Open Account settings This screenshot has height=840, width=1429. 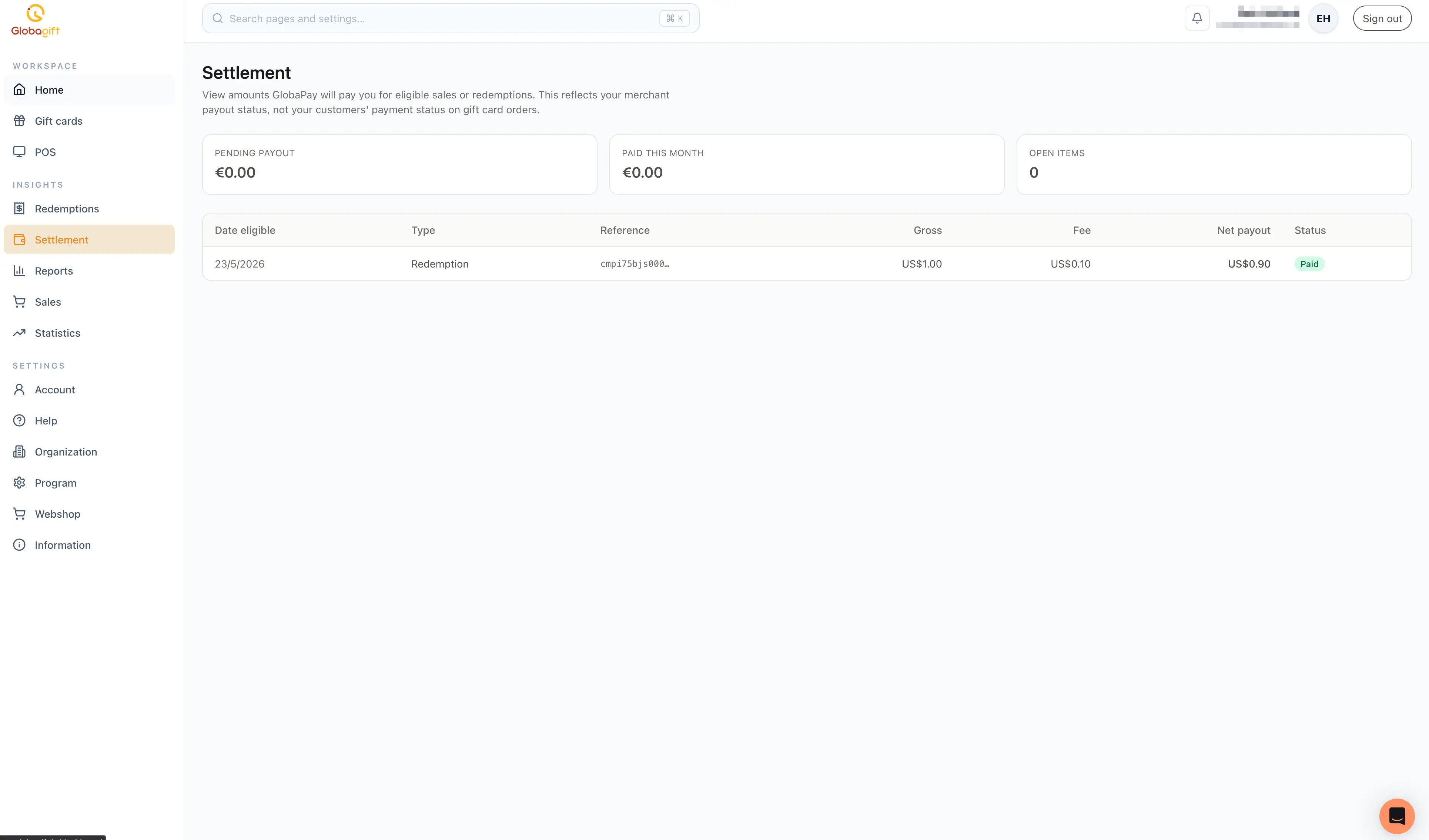click(89, 389)
